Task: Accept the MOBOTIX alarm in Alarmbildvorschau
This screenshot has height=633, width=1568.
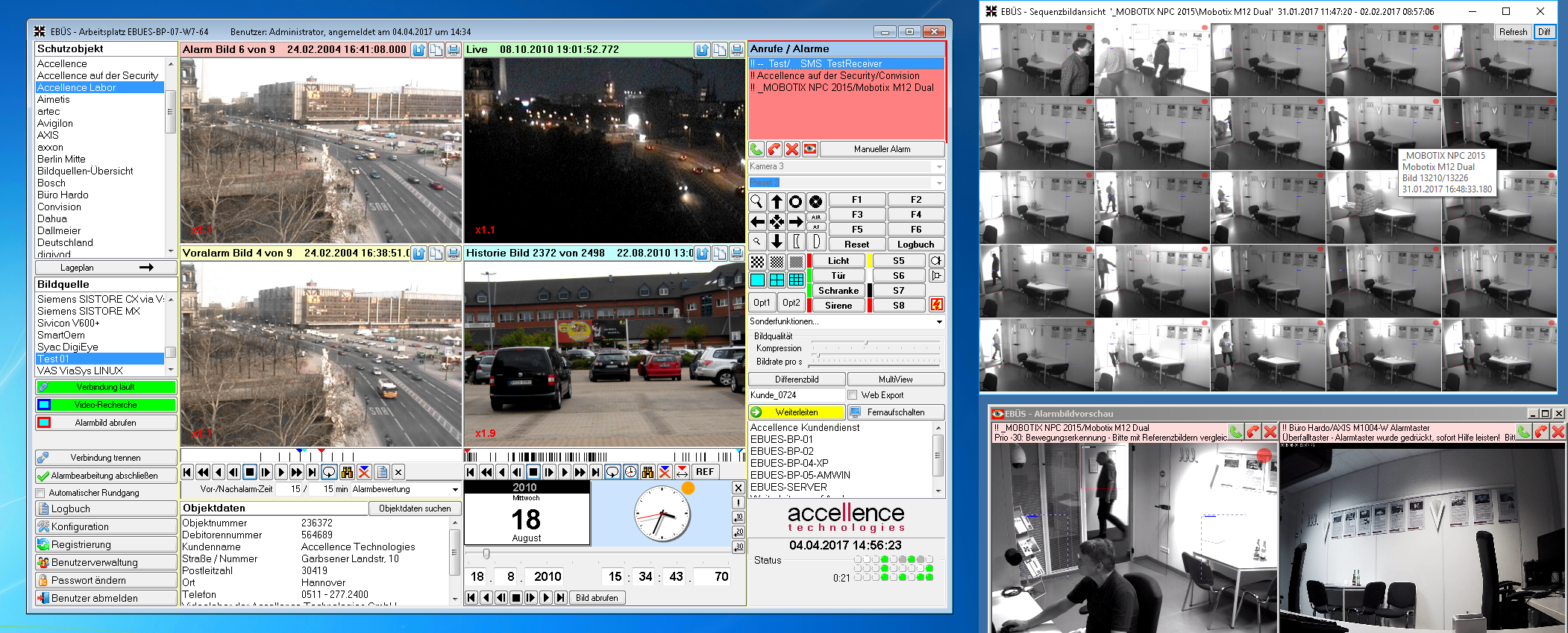Action: point(1236,432)
